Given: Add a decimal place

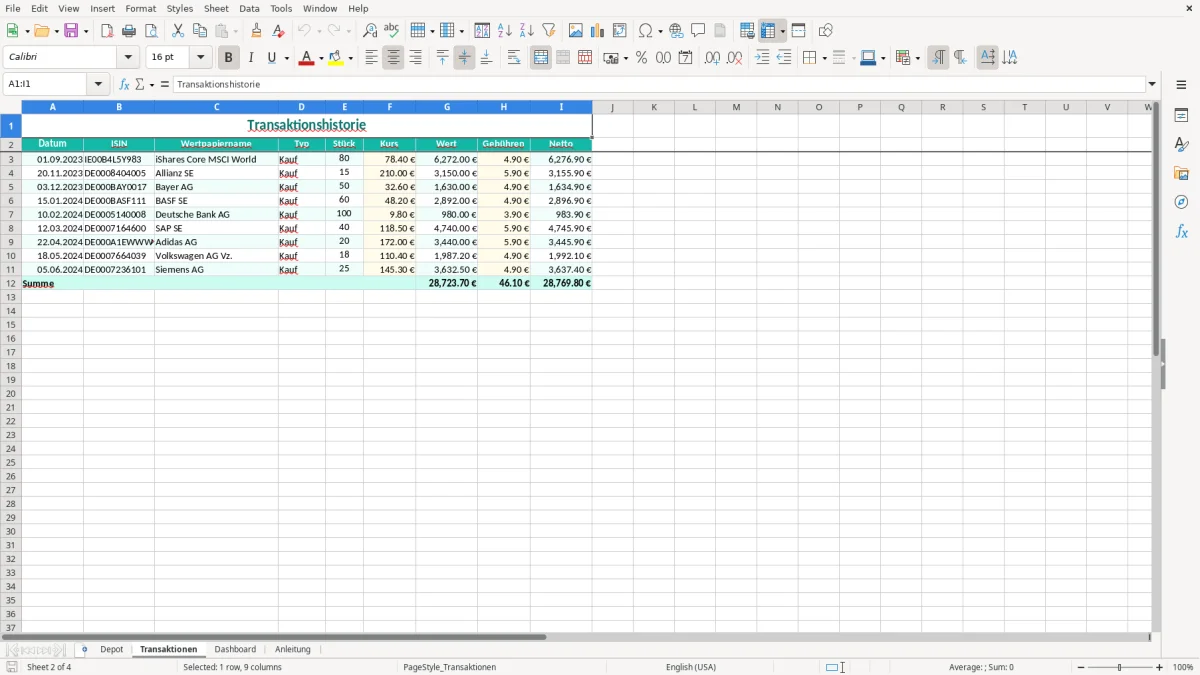Looking at the screenshot, I should 713,58.
